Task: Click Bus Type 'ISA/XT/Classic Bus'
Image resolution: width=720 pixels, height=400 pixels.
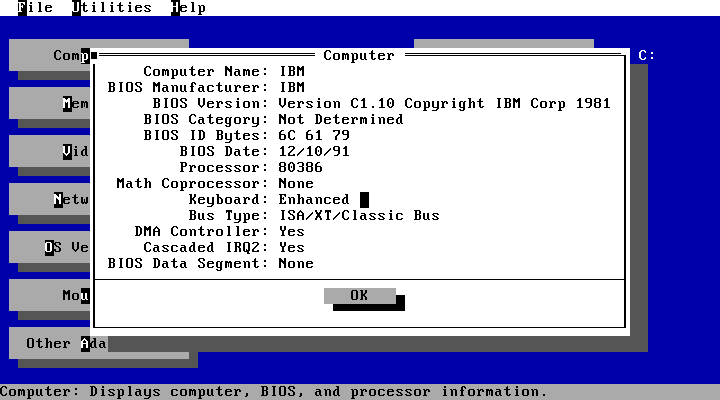Action: (359, 215)
